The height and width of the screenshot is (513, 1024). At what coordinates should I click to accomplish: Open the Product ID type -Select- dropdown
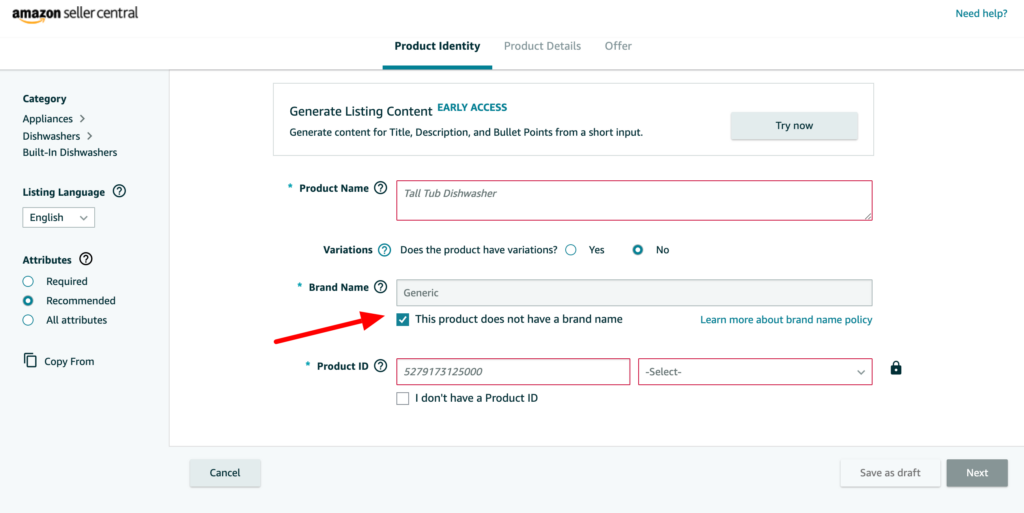click(x=755, y=371)
